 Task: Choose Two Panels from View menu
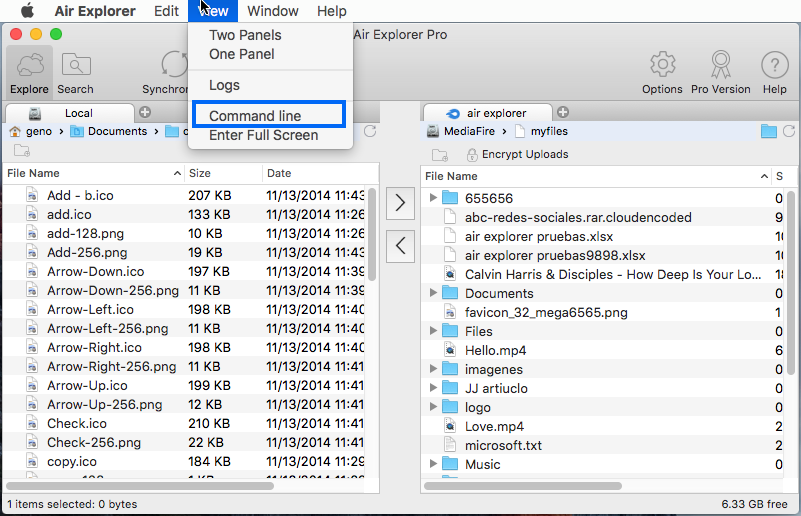pyautogui.click(x=245, y=35)
